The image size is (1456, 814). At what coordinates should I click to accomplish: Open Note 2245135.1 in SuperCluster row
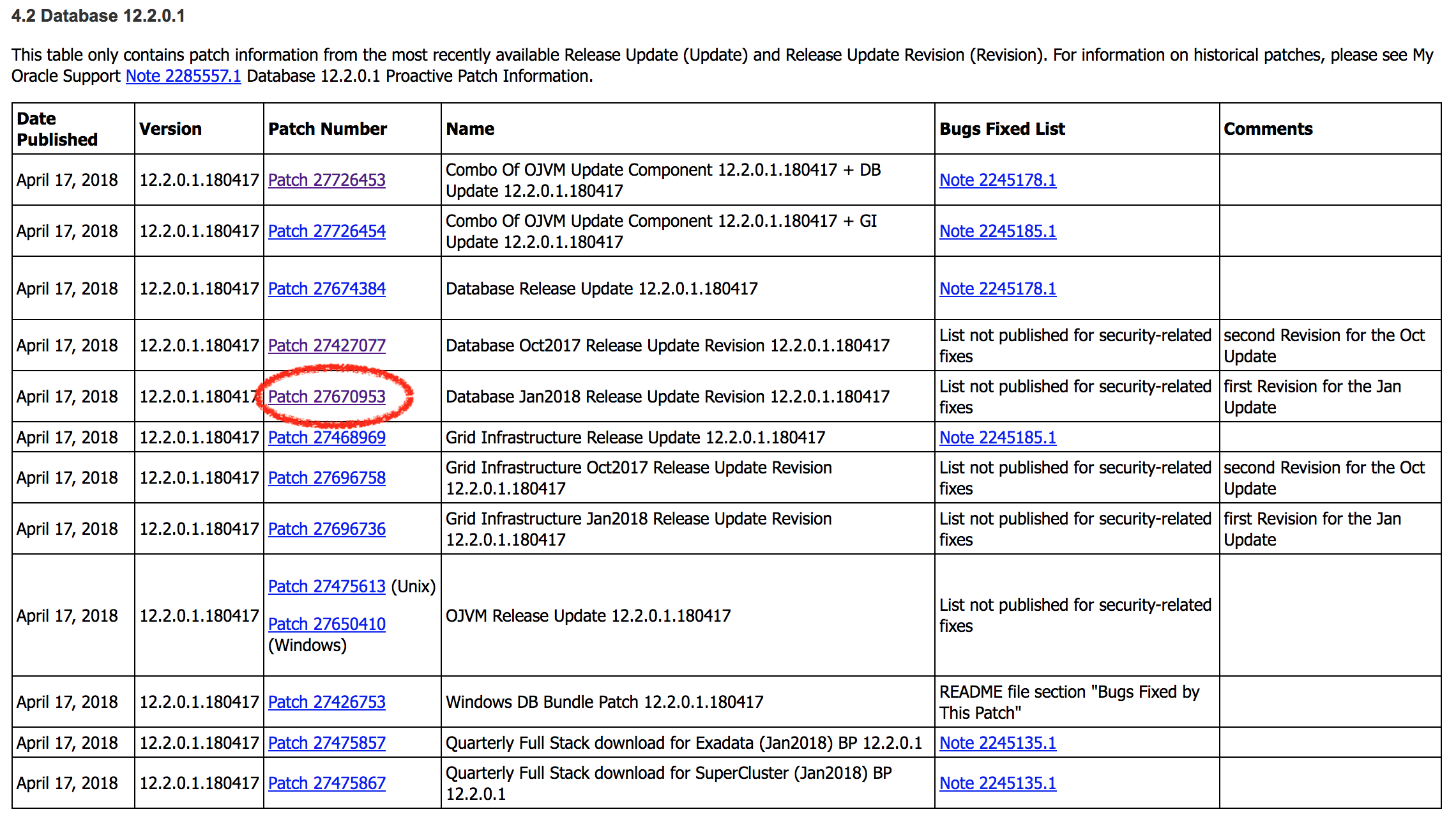tap(997, 783)
